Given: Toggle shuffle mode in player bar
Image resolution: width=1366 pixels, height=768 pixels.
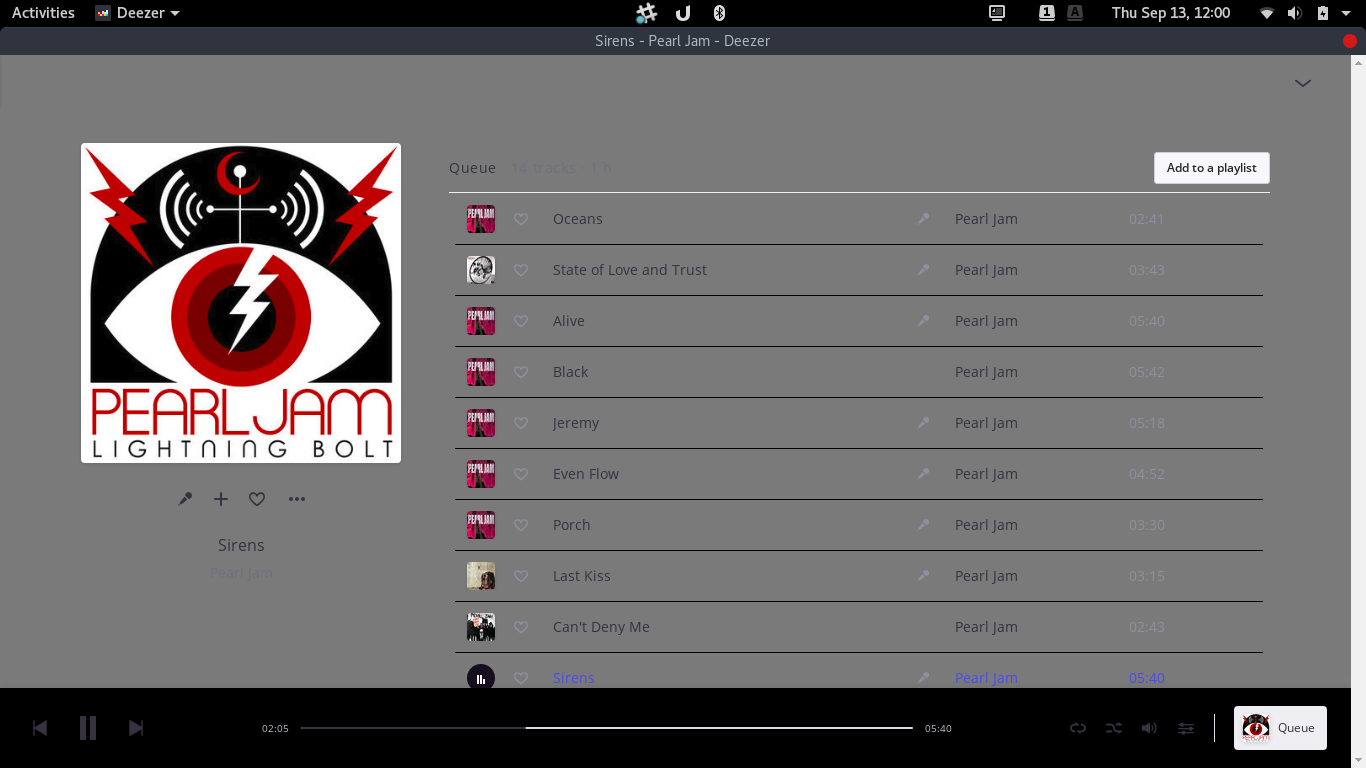Looking at the screenshot, I should point(1114,728).
